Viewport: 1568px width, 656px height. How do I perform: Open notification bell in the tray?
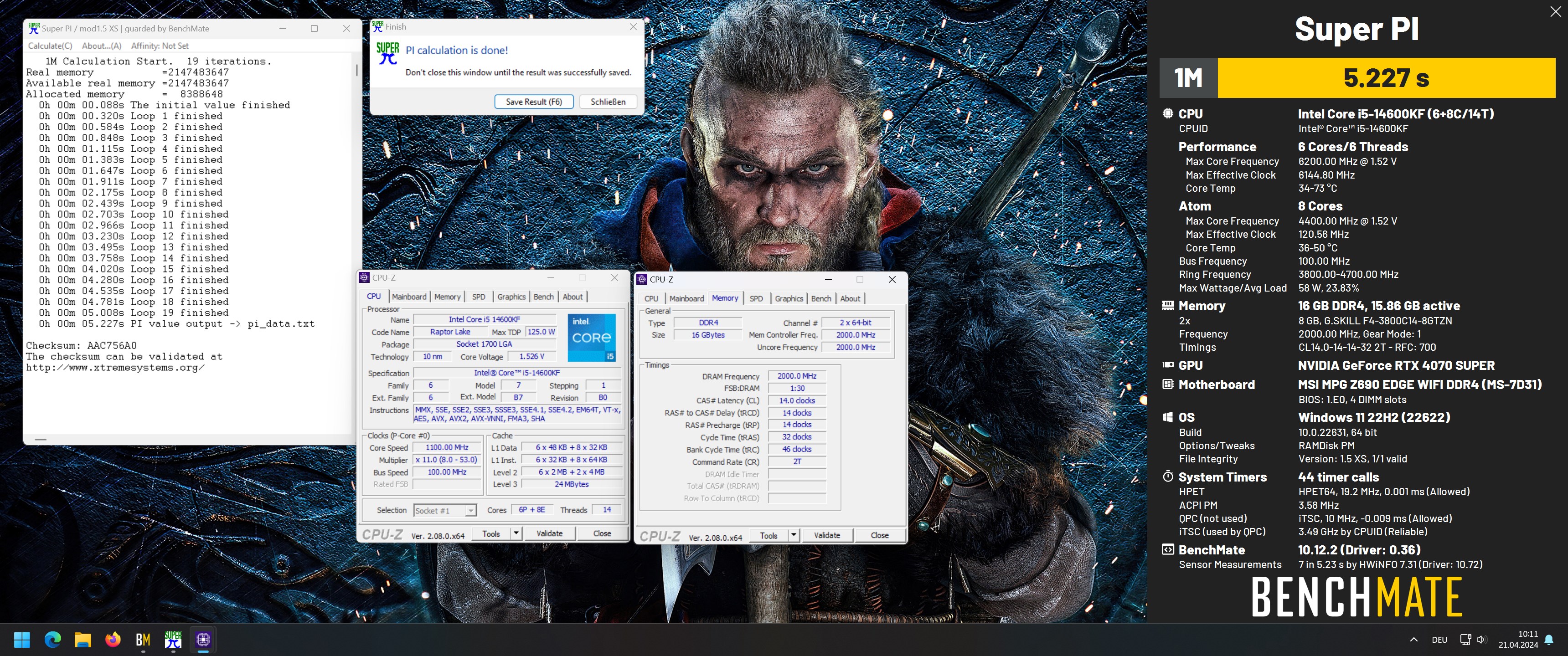pyautogui.click(x=1548, y=640)
